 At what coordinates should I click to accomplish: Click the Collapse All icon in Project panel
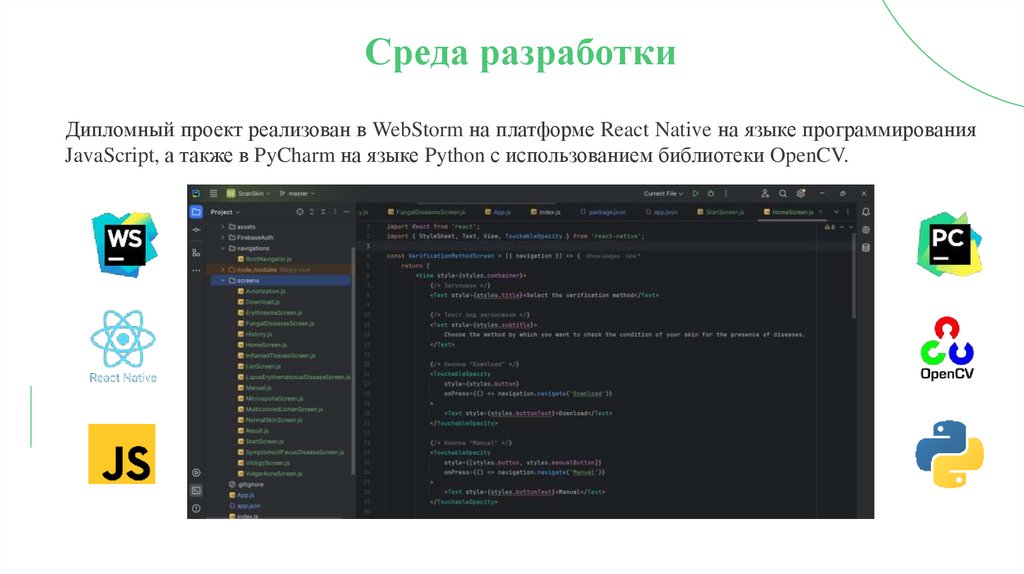point(323,212)
